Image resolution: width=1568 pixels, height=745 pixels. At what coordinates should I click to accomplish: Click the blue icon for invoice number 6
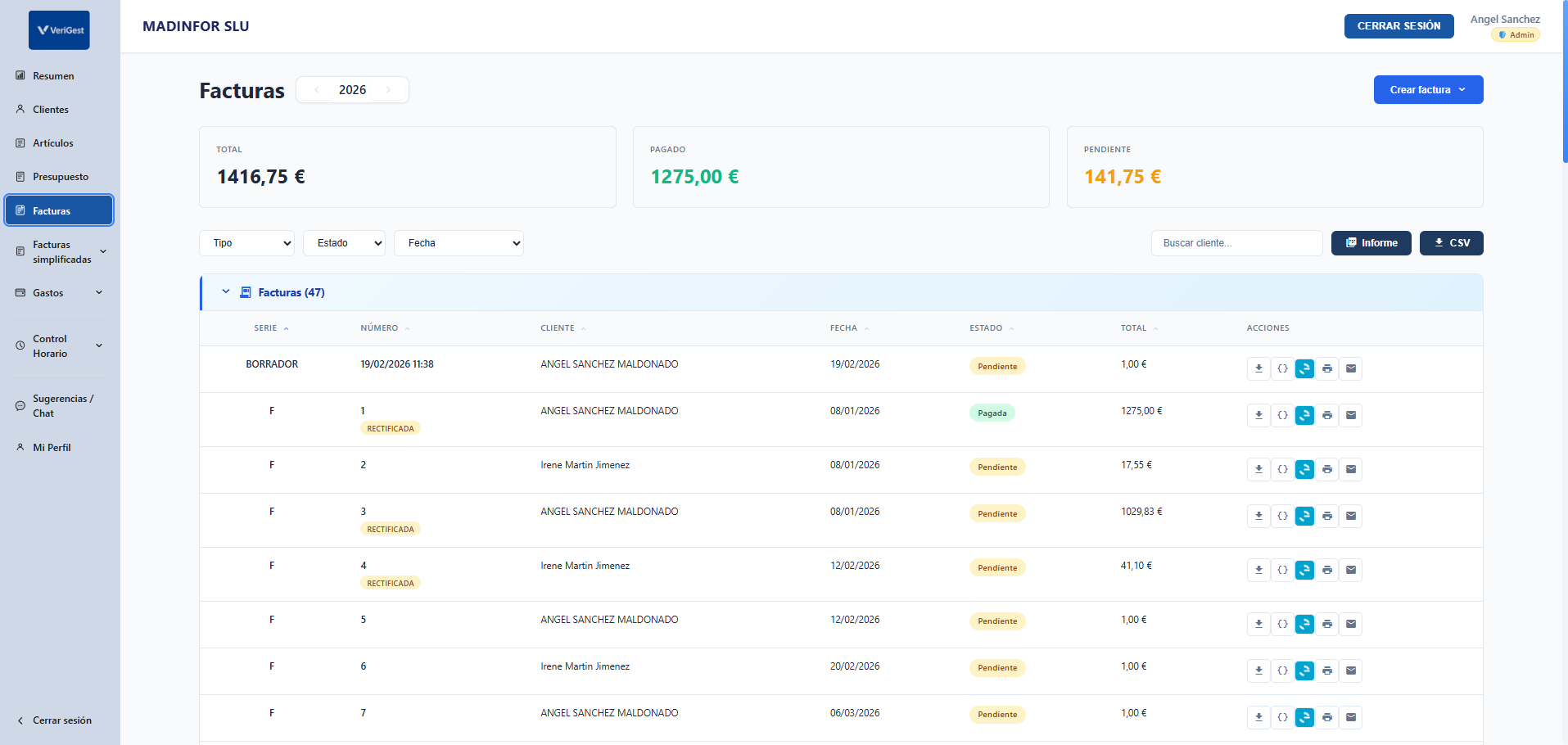[x=1304, y=670]
